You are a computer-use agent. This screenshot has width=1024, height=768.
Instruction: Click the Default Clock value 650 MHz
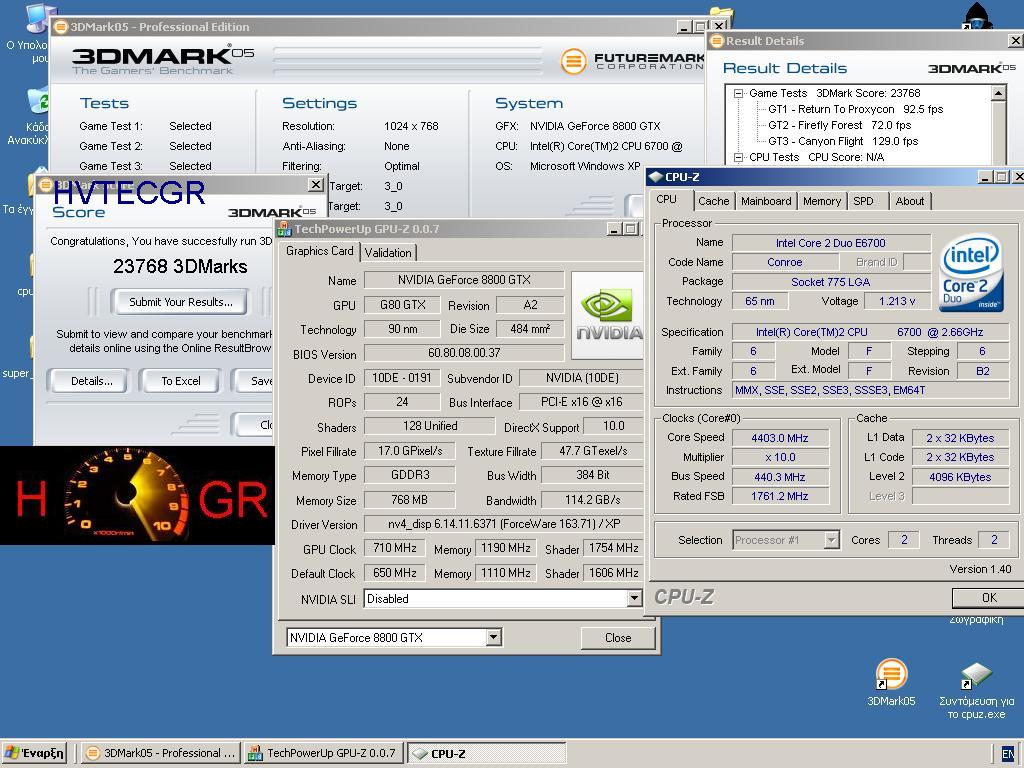pyautogui.click(x=394, y=573)
